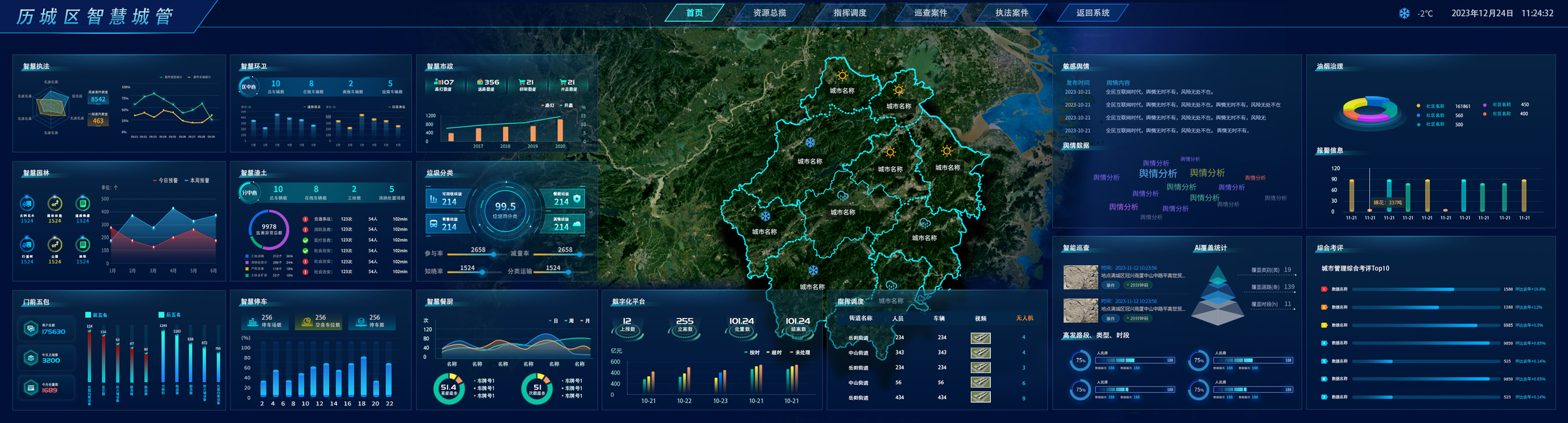Switch to the 首页 tab
The image size is (1568, 423).
[694, 13]
